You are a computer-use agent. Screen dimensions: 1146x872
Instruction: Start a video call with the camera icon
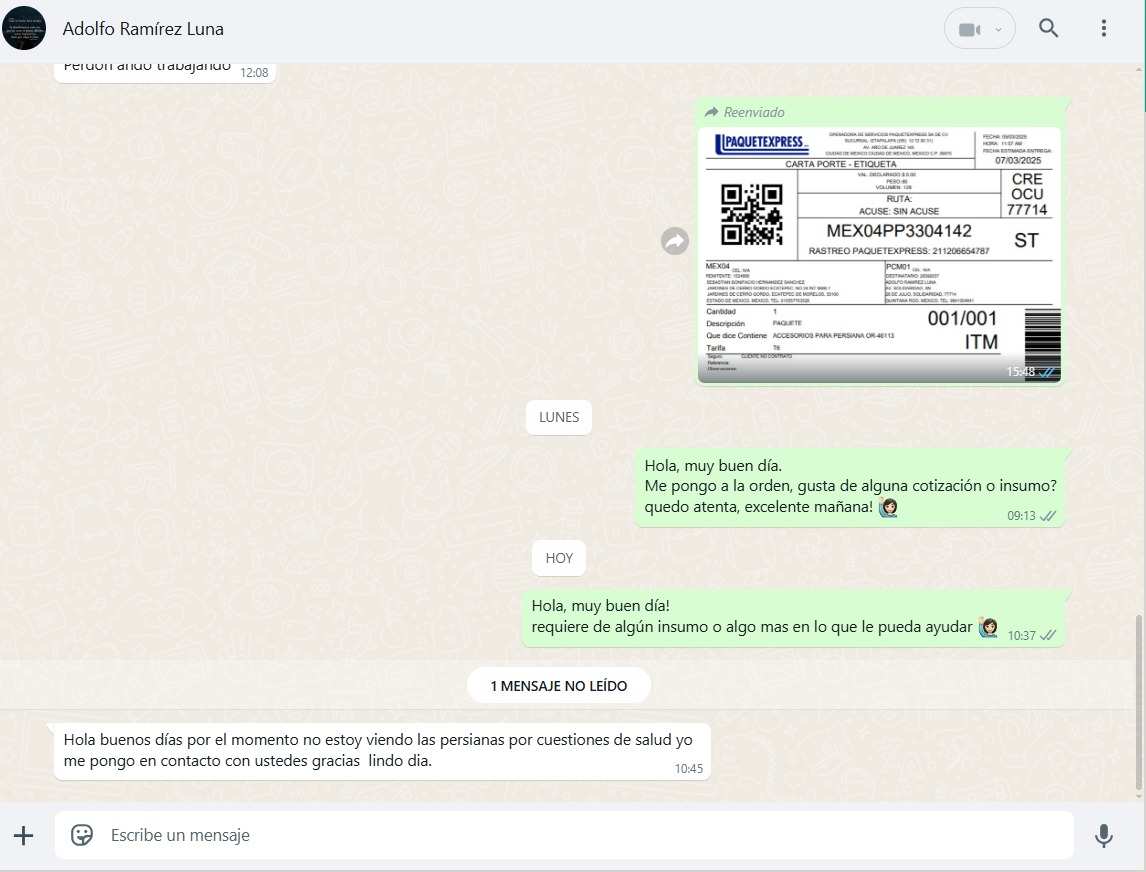point(968,29)
